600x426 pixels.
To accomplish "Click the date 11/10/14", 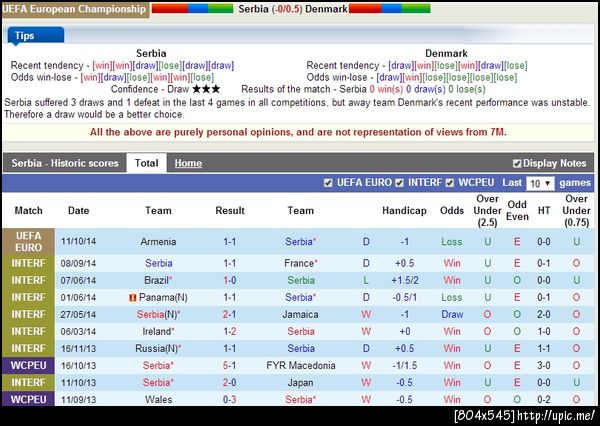I will (78, 242).
